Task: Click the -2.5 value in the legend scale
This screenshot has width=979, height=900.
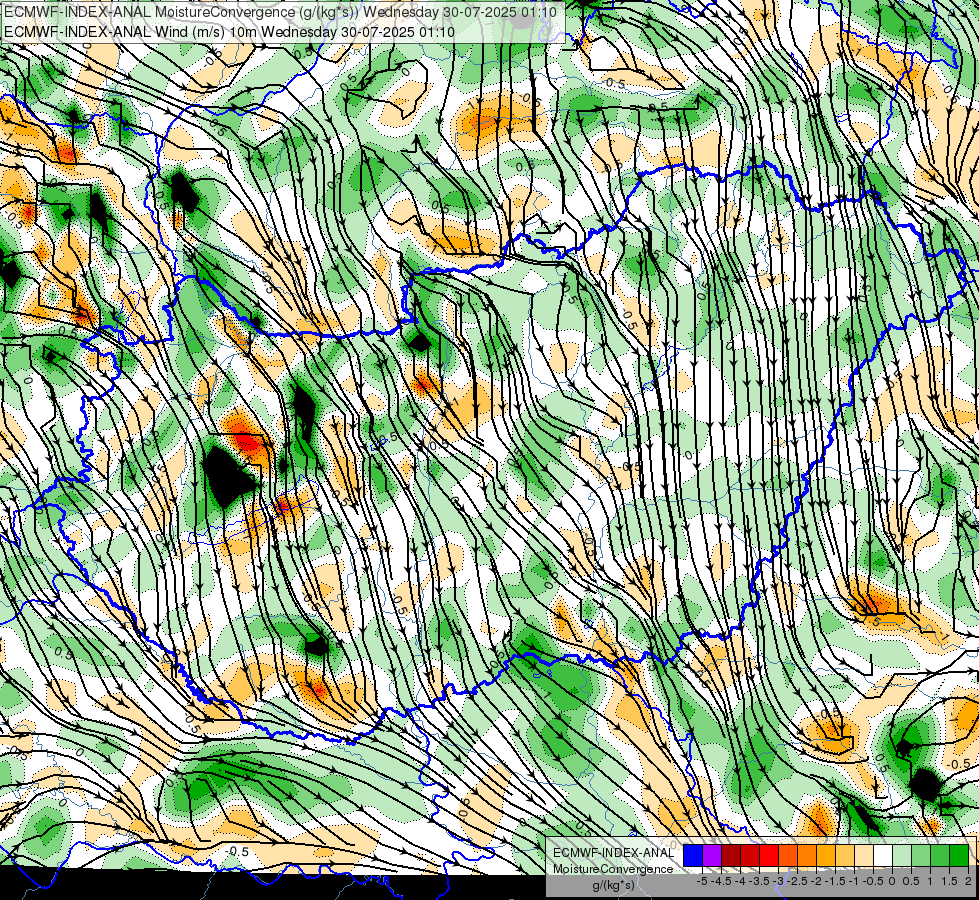Action: 797,881
